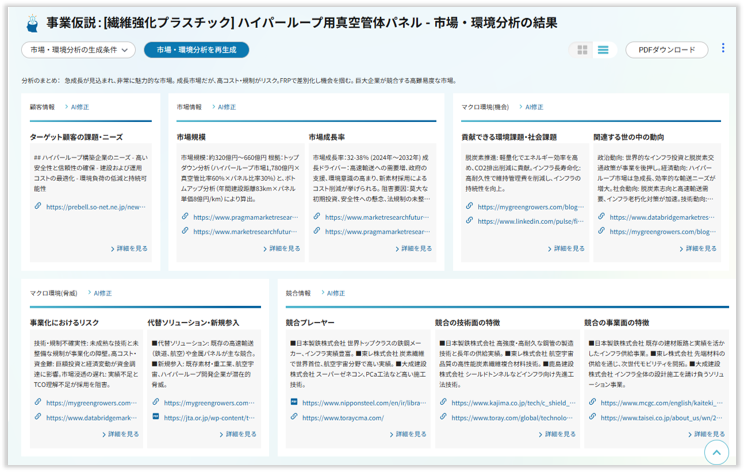Click the link icon beside the linkedin.com URL
Screen dimensions: 744x472
470,221
